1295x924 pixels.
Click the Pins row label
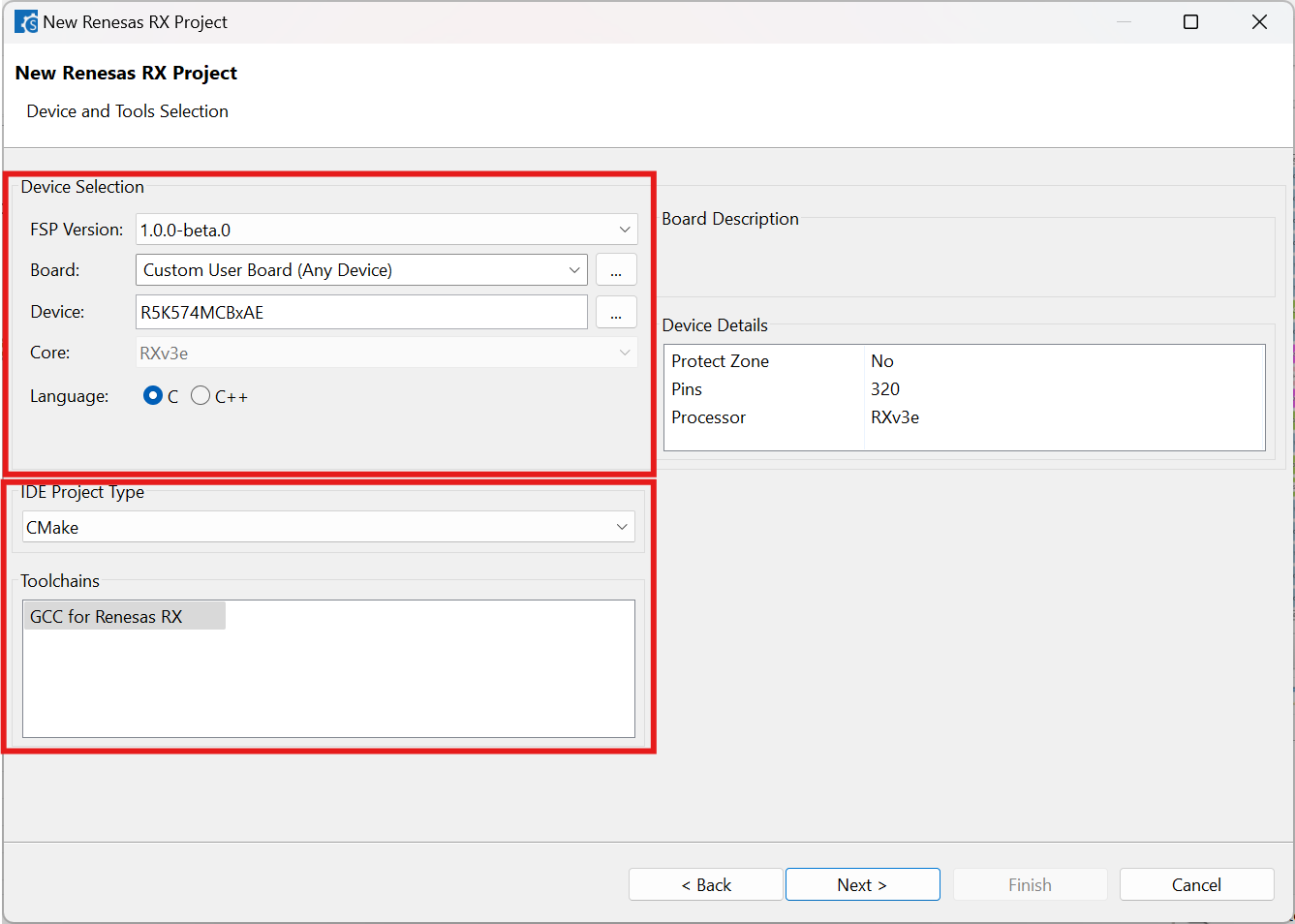687,389
